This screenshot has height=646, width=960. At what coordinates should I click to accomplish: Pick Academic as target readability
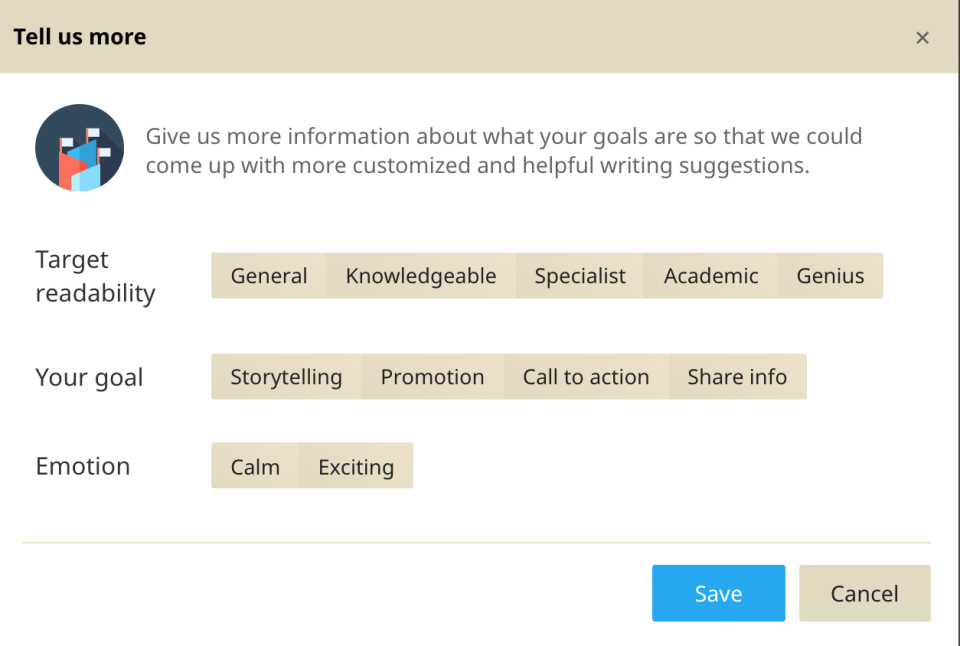pos(711,276)
